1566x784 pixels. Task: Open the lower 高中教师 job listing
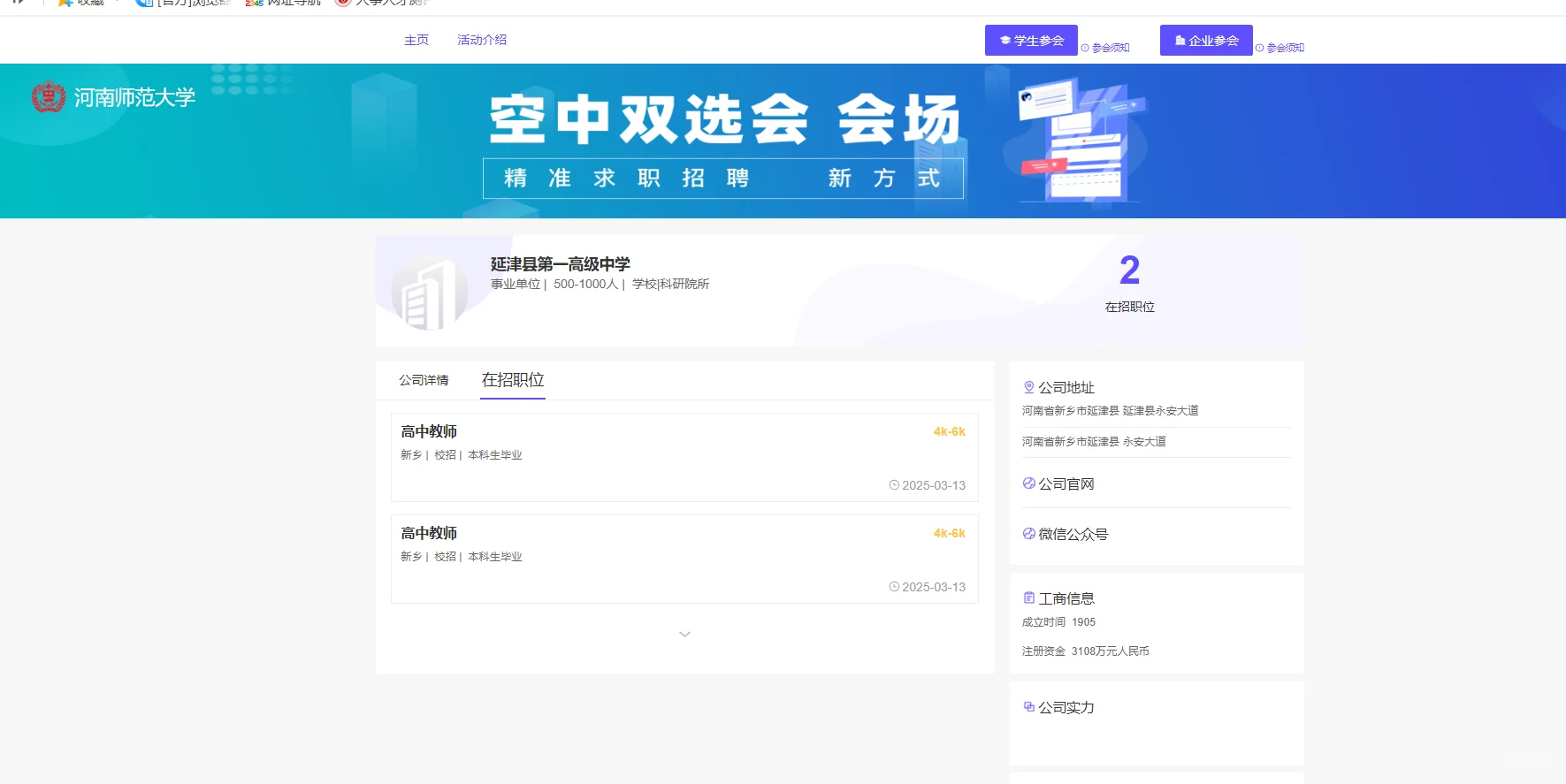(x=684, y=559)
